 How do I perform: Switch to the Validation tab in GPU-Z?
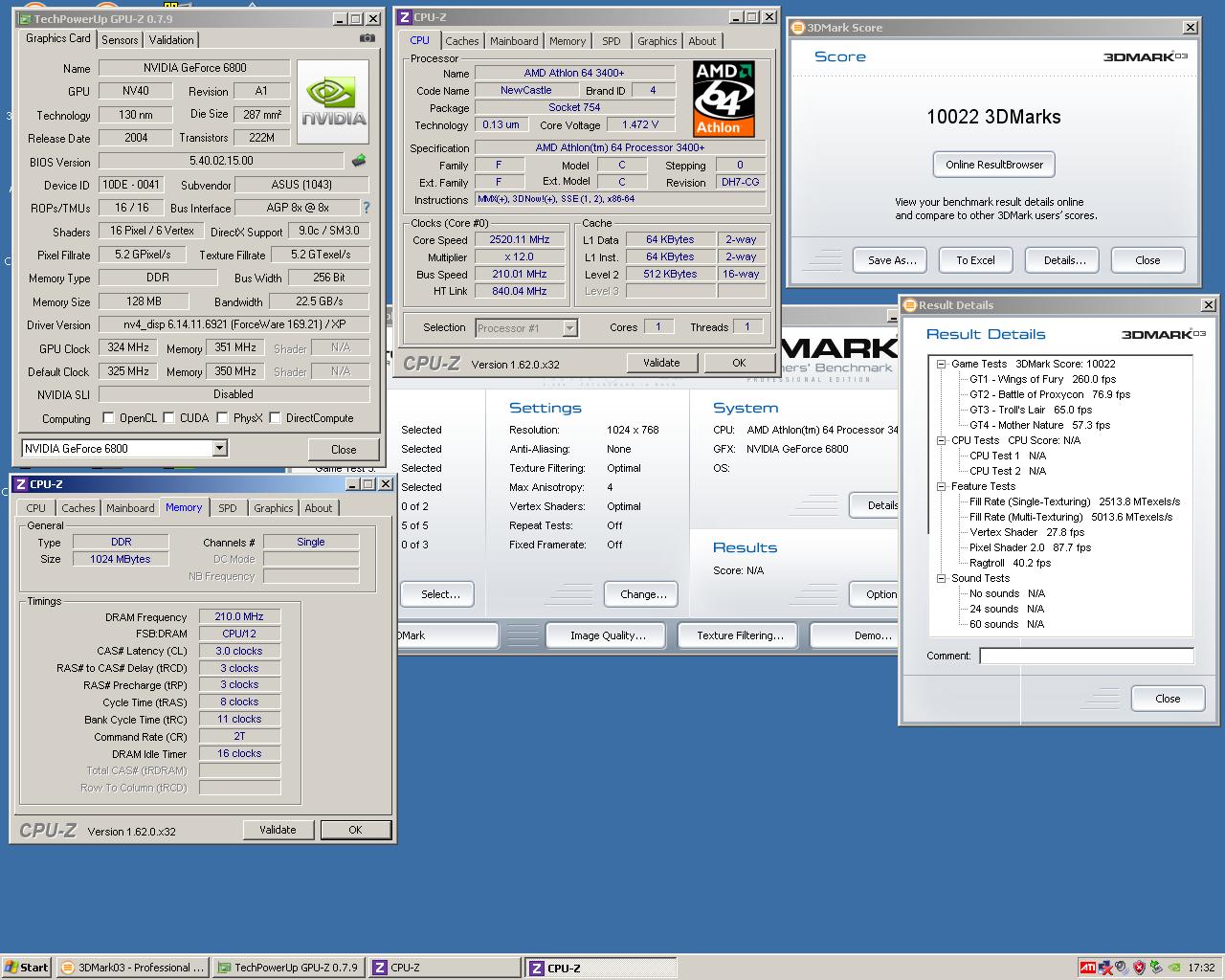pos(171,40)
